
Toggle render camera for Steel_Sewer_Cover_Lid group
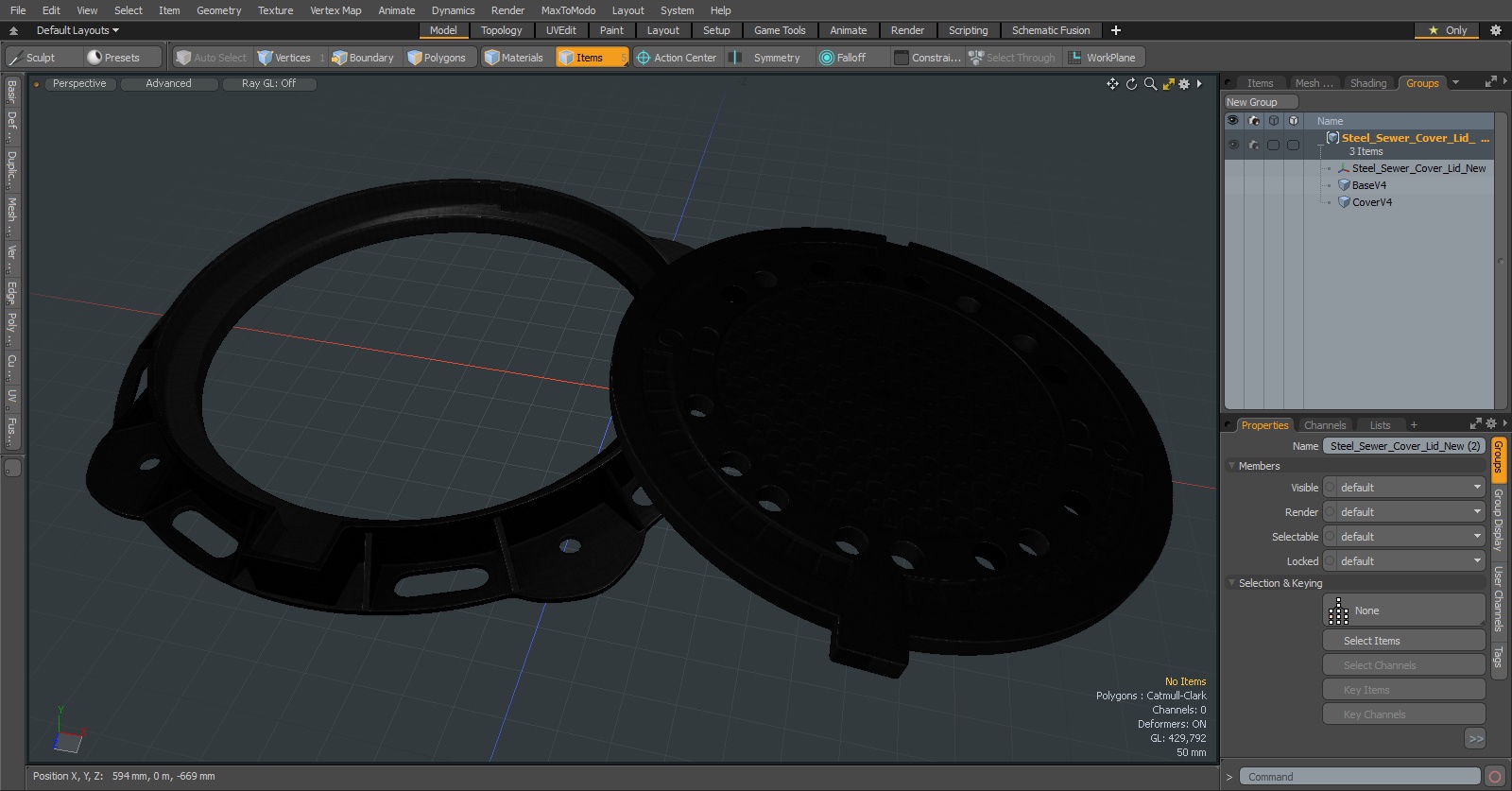(x=1254, y=145)
